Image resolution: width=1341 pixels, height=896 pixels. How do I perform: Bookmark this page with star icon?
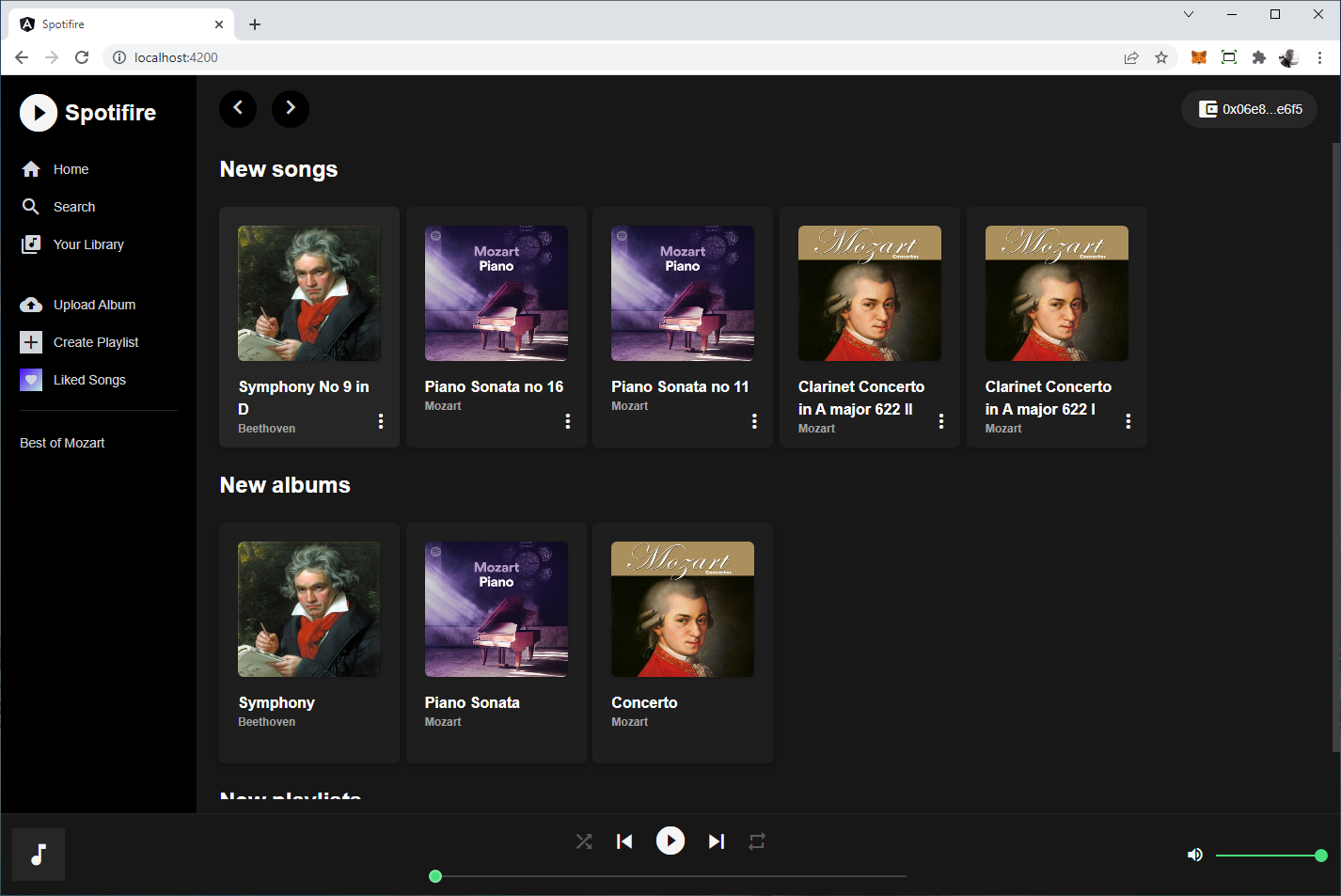click(1161, 57)
